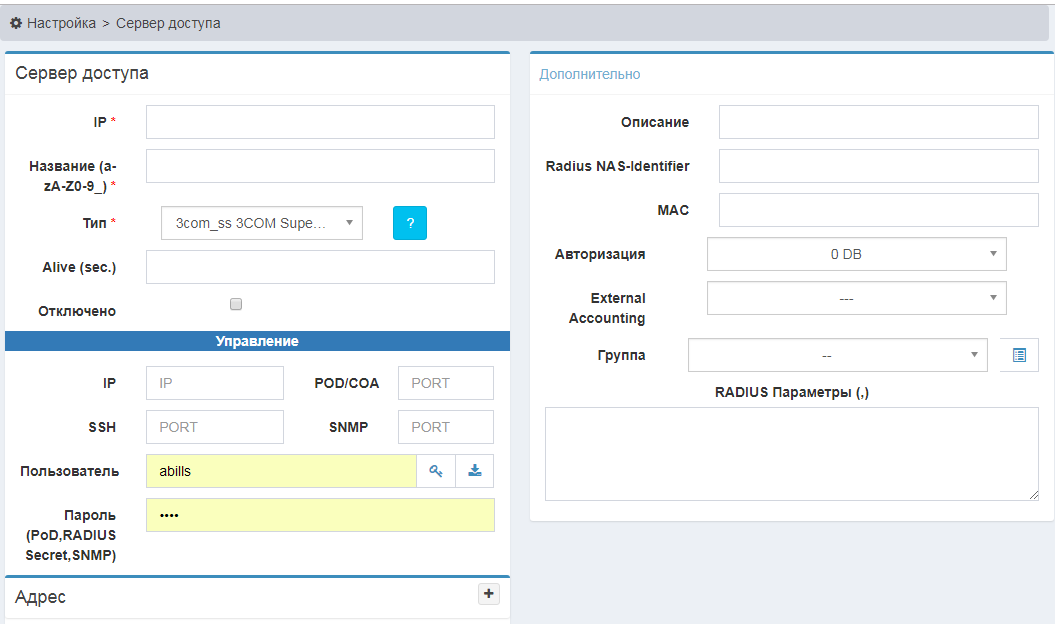Click the Дополнительно panel header link
The width and height of the screenshot is (1055, 624).
coord(590,74)
